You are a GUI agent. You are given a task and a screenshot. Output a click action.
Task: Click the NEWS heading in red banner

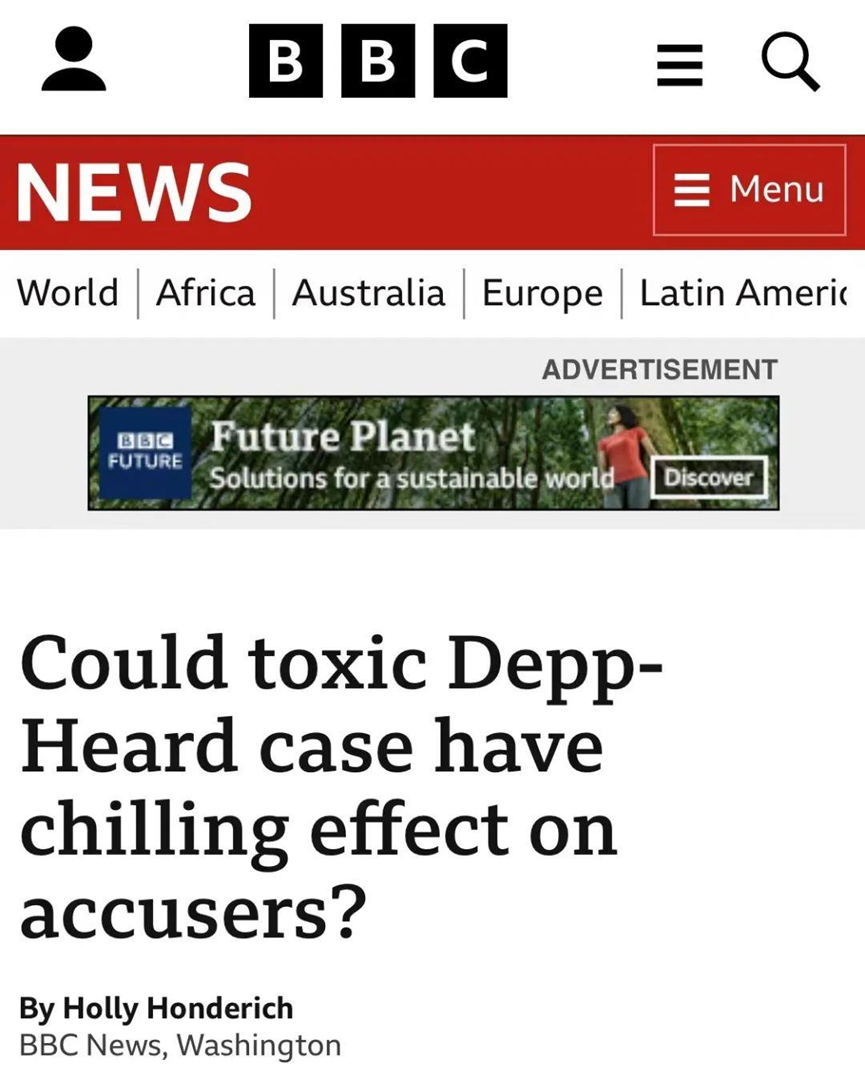pos(134,192)
